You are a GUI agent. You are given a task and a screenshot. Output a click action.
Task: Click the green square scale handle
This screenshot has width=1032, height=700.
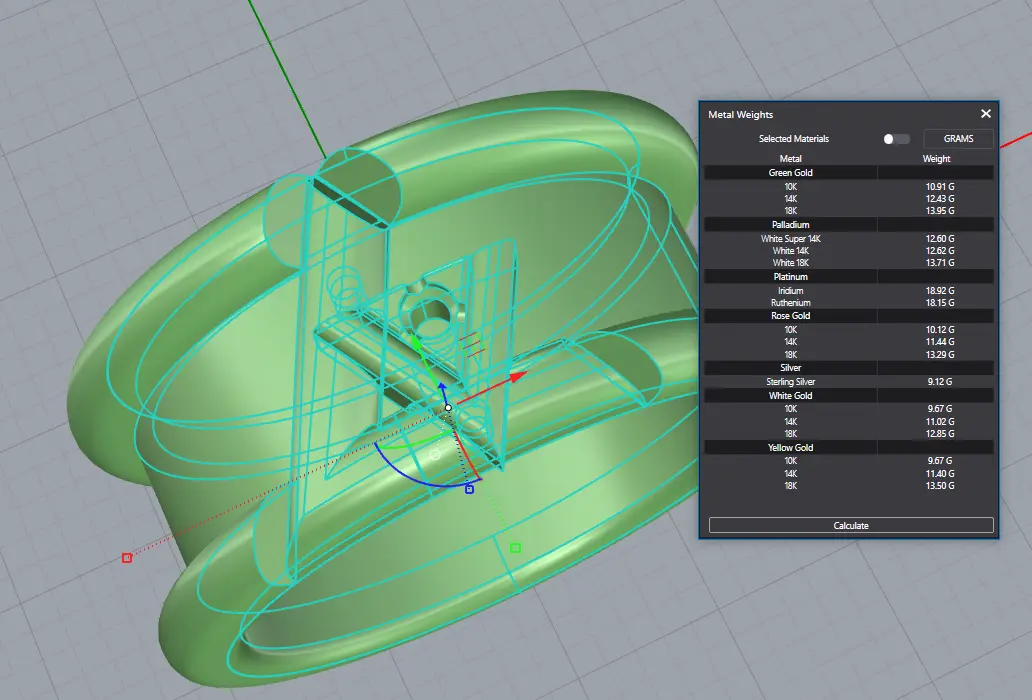click(515, 548)
